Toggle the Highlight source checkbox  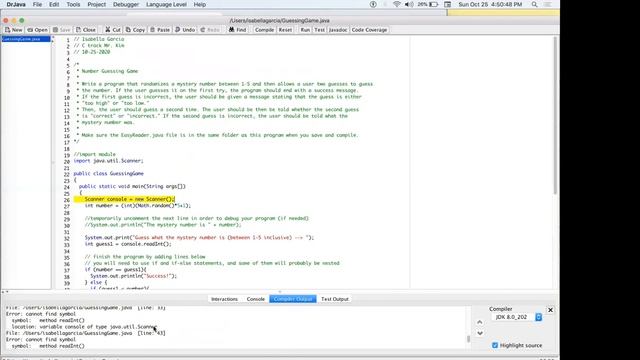coord(495,345)
